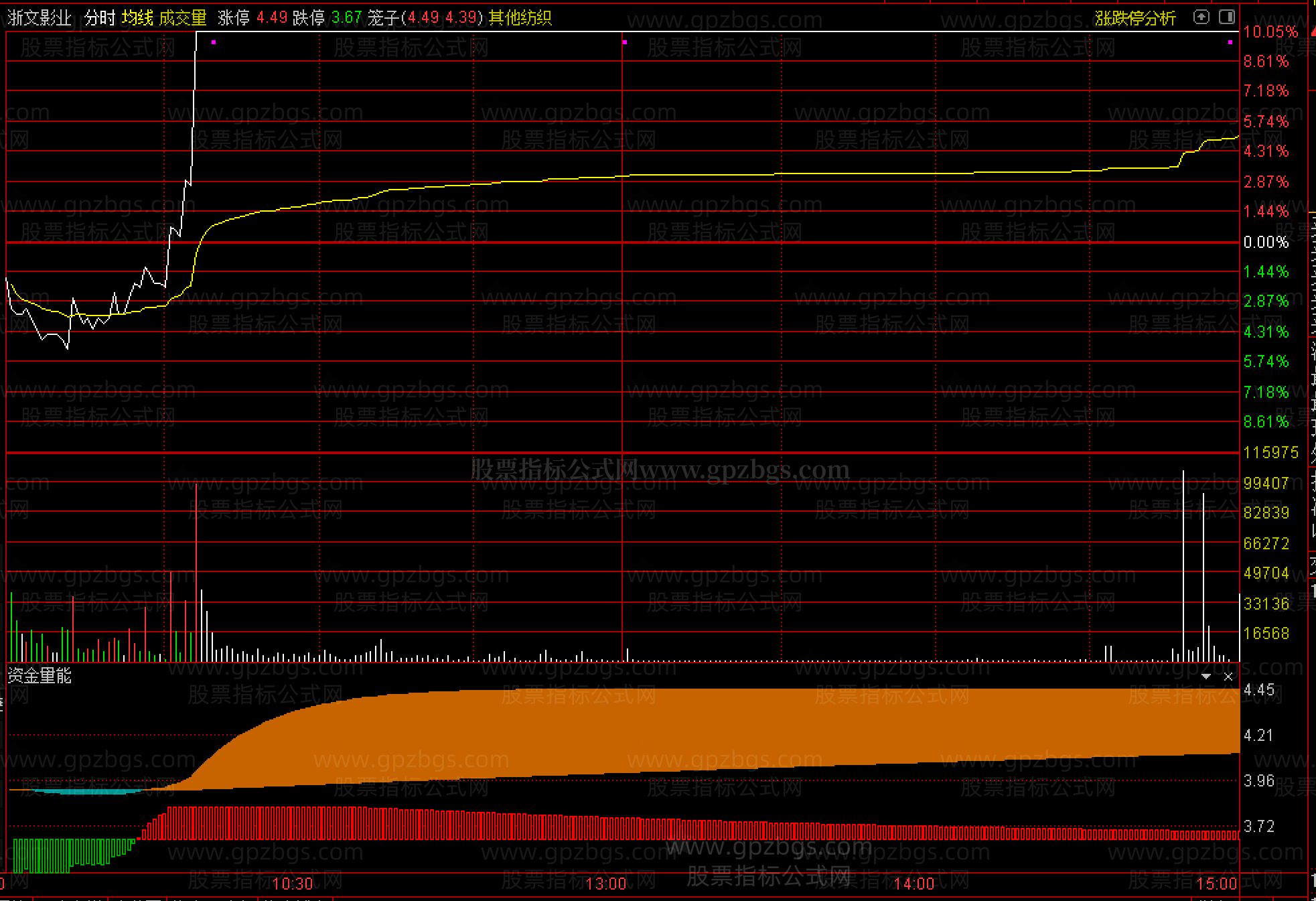Click the 均线 legend label
1316x901 pixels.
point(137,18)
